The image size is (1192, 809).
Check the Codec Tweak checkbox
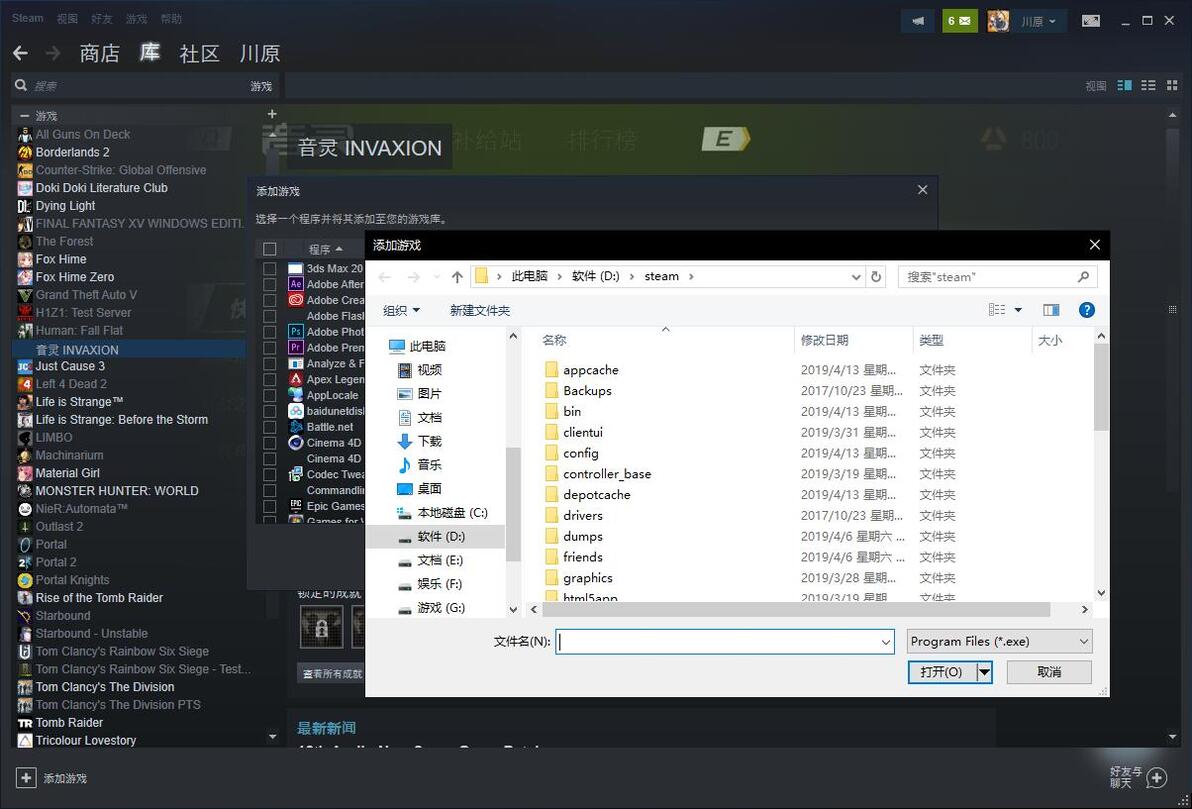[x=269, y=474]
